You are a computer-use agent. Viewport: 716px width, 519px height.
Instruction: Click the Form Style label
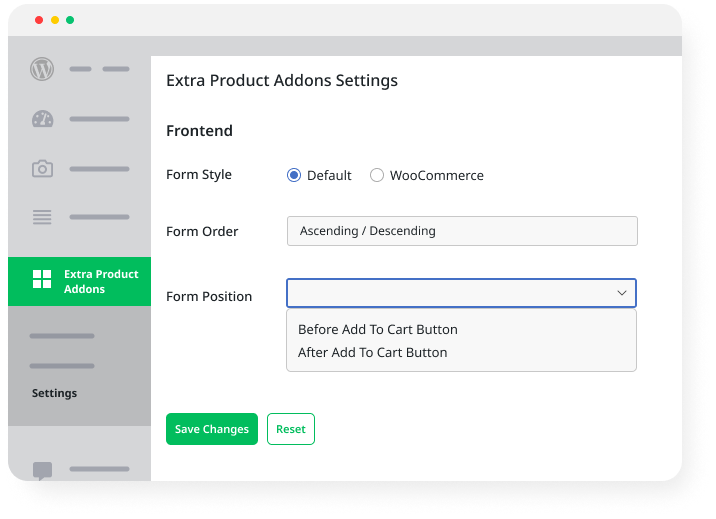pyautogui.click(x=199, y=175)
